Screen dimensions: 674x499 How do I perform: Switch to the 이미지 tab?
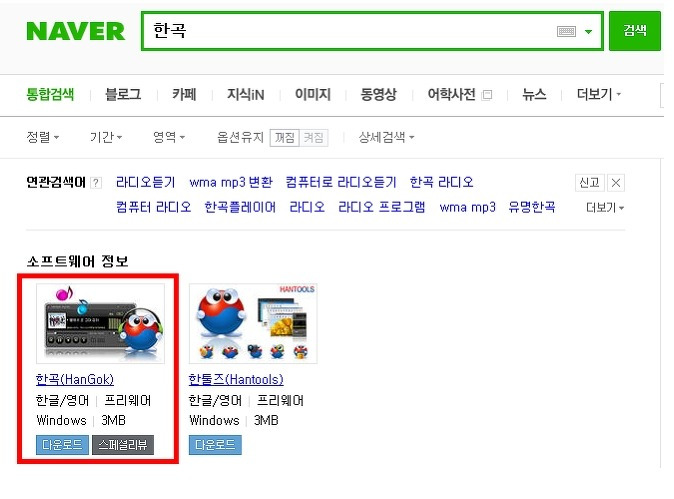tap(312, 94)
